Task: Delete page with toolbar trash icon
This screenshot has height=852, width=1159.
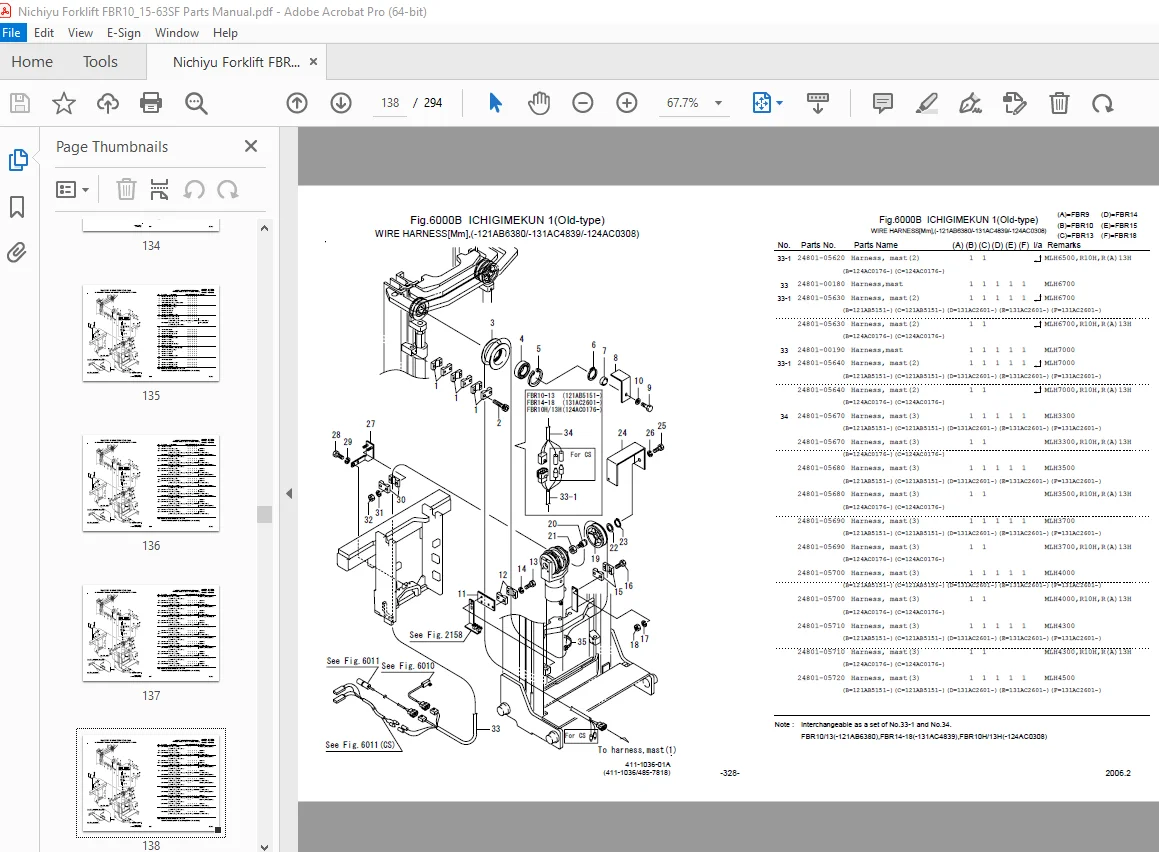Action: pyautogui.click(x=1059, y=103)
